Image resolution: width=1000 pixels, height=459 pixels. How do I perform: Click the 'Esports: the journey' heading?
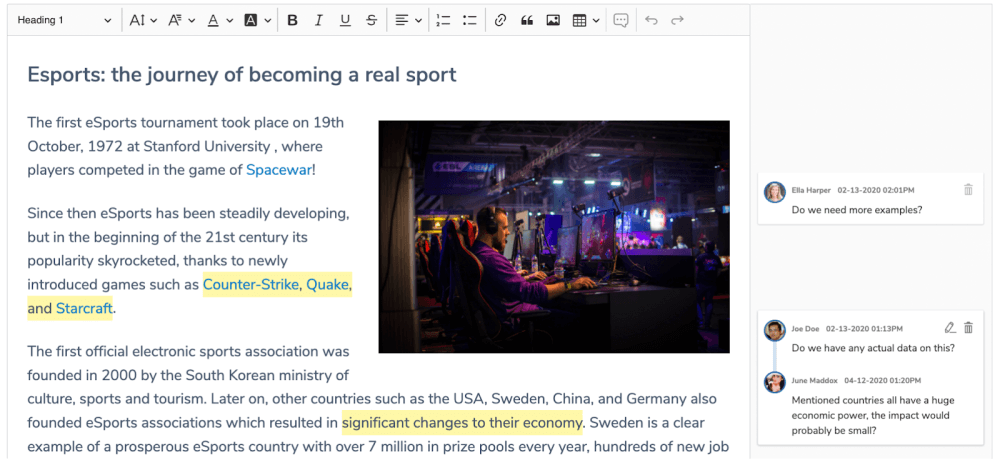tap(242, 75)
